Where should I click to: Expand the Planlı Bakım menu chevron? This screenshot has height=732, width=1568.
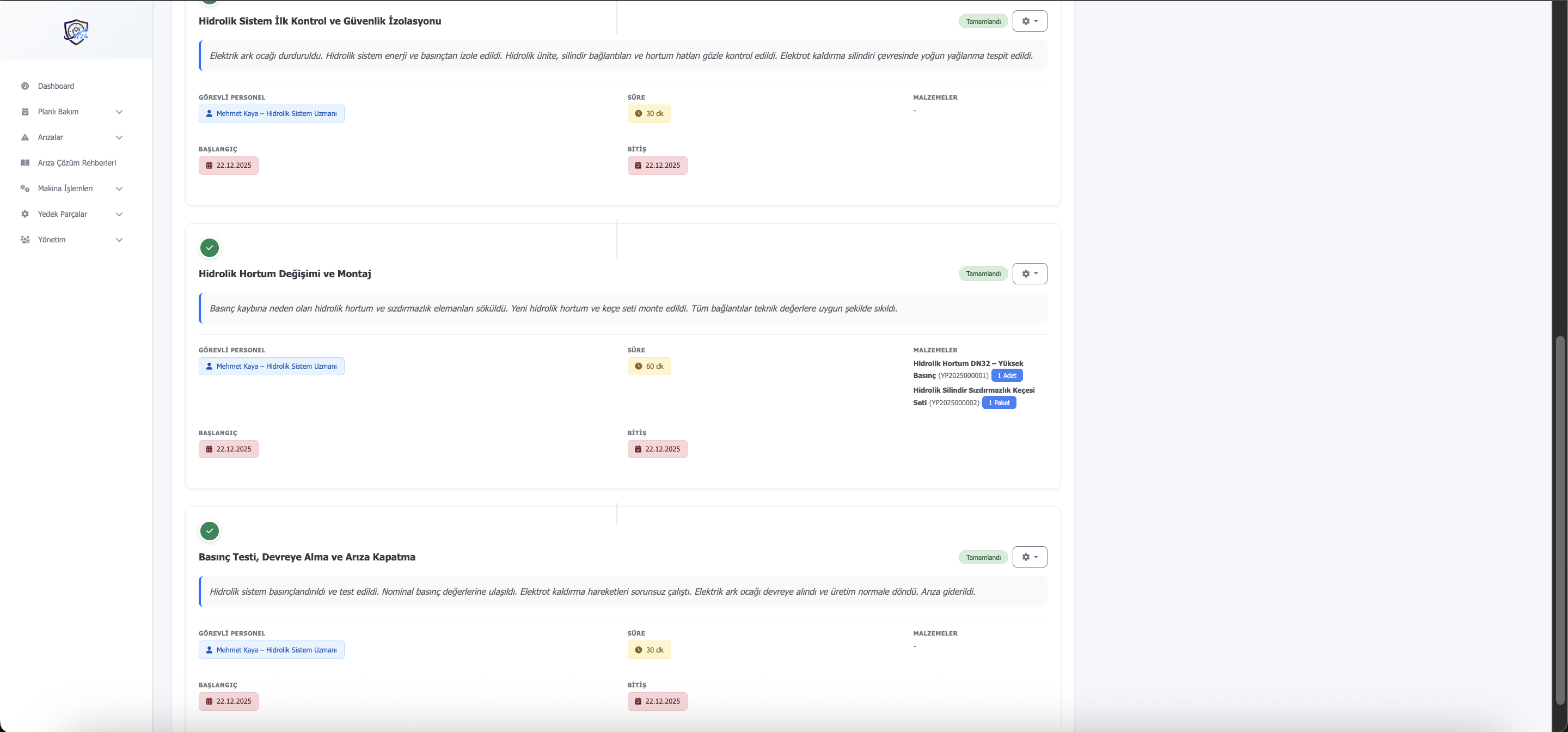tap(119, 112)
